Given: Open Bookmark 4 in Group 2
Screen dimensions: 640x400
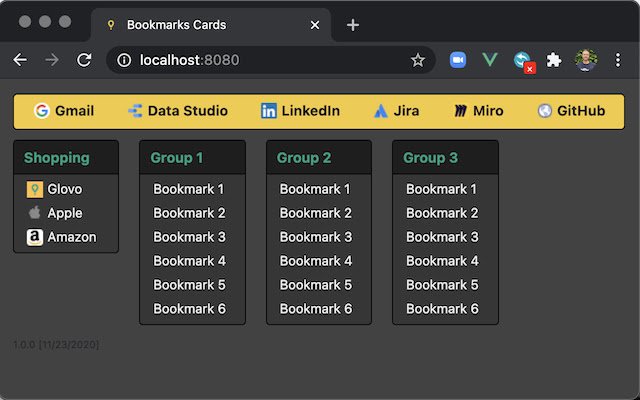Looking at the screenshot, I should (x=316, y=261).
